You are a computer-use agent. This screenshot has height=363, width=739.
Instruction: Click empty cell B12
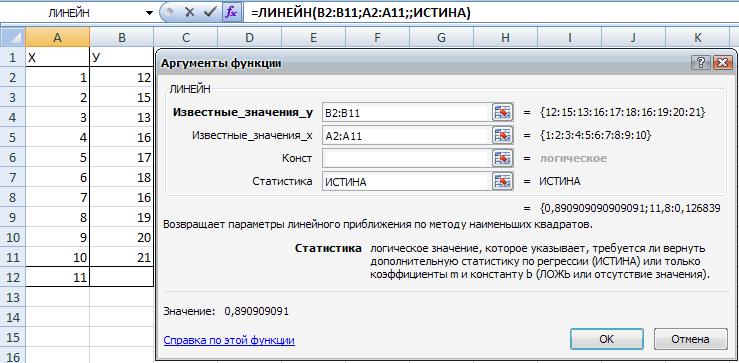(122, 277)
